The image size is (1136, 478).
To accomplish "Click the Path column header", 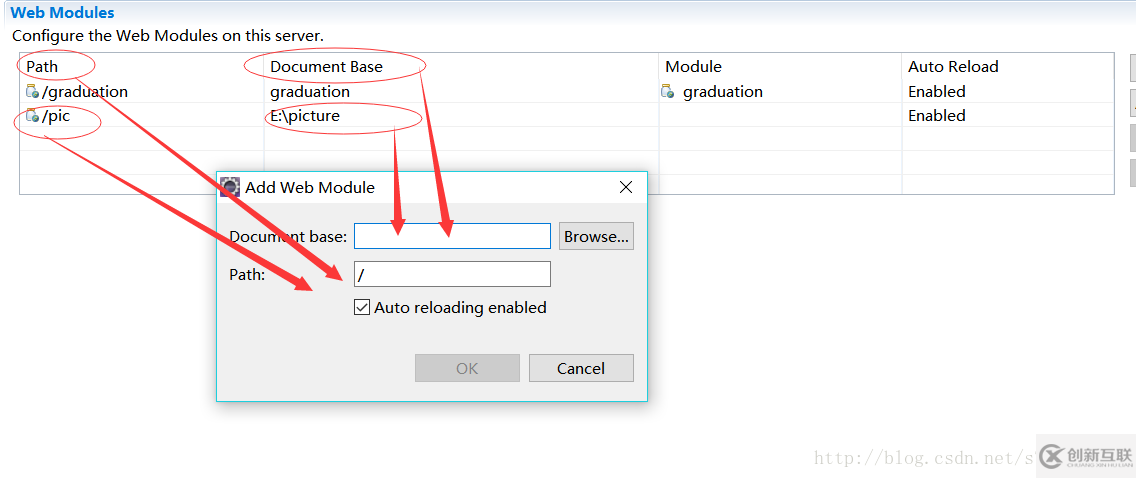I will (x=43, y=67).
